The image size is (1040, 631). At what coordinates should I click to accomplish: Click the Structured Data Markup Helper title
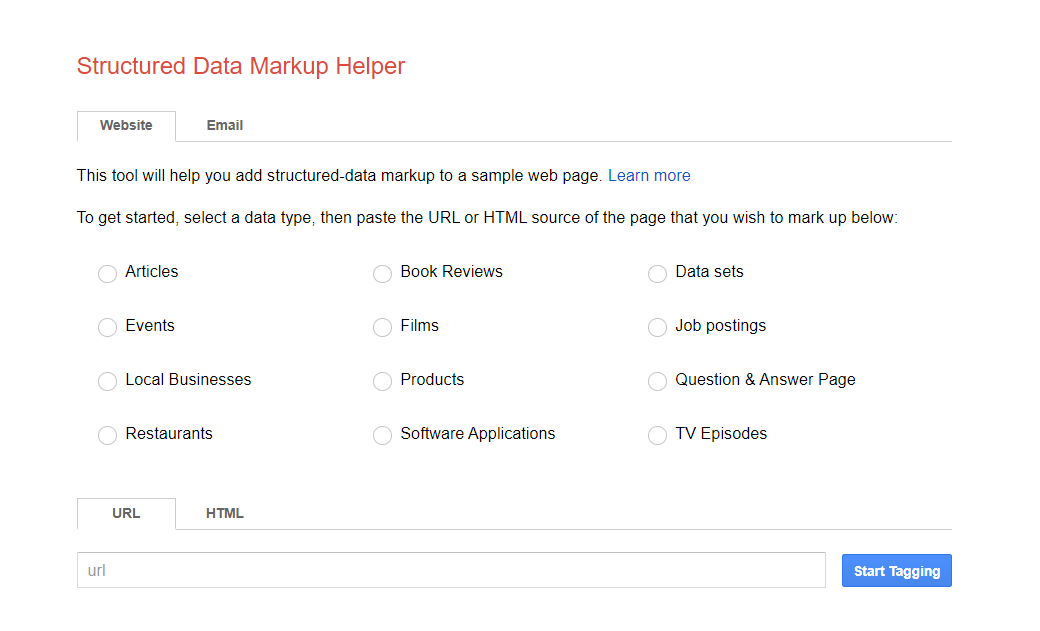241,67
